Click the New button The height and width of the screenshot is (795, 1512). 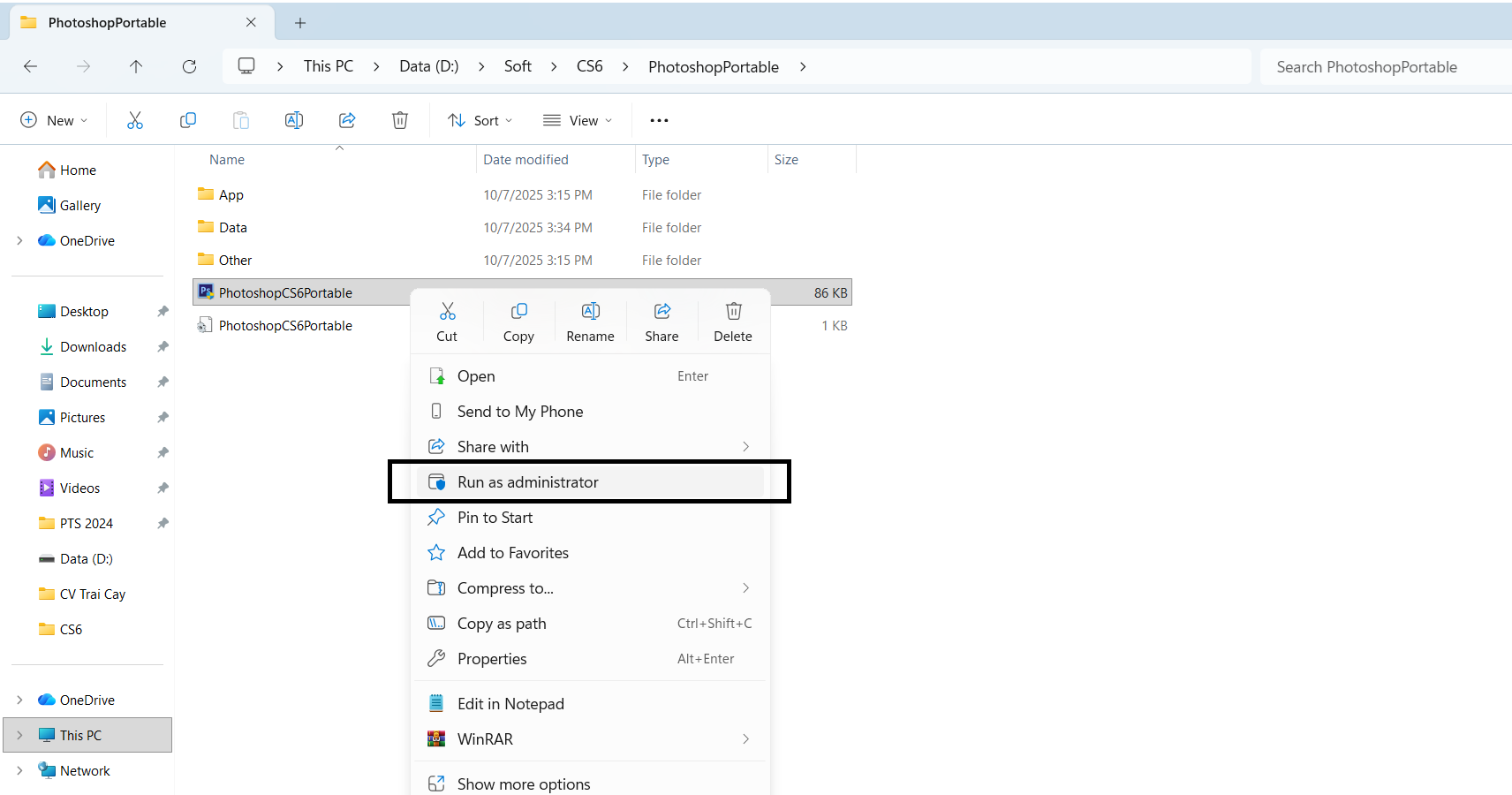54,121
